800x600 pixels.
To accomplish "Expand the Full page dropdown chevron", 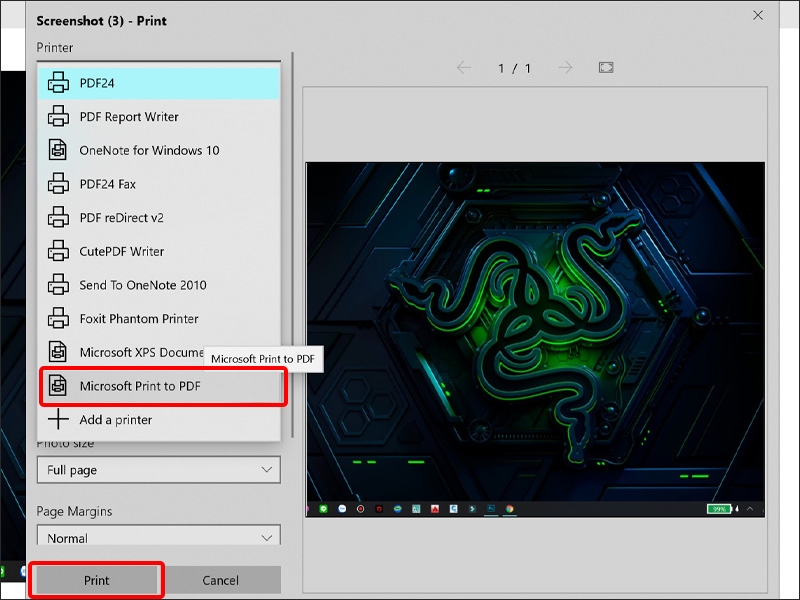I will click(x=266, y=470).
